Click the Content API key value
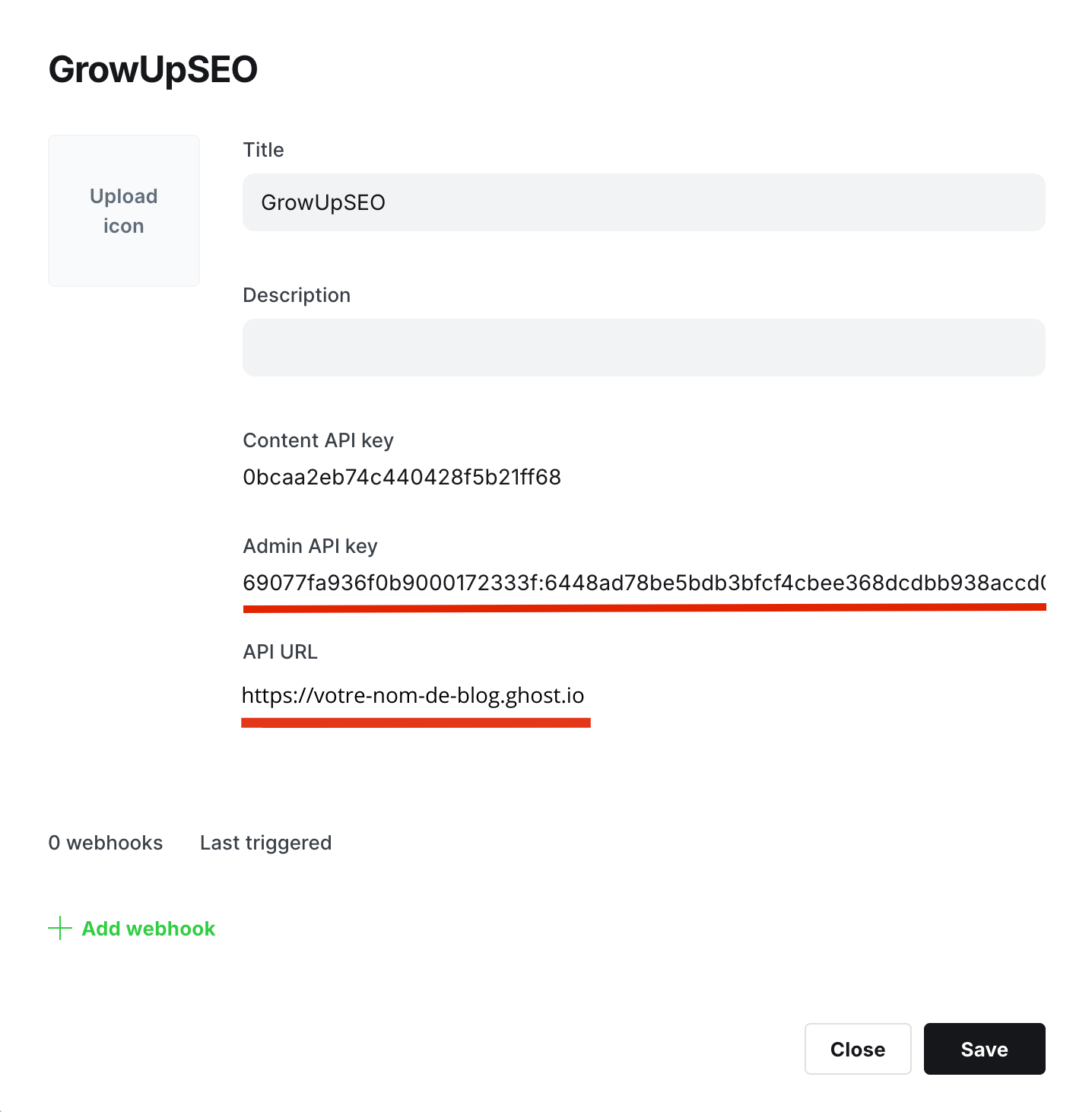The image size is (1092, 1112). click(x=402, y=478)
